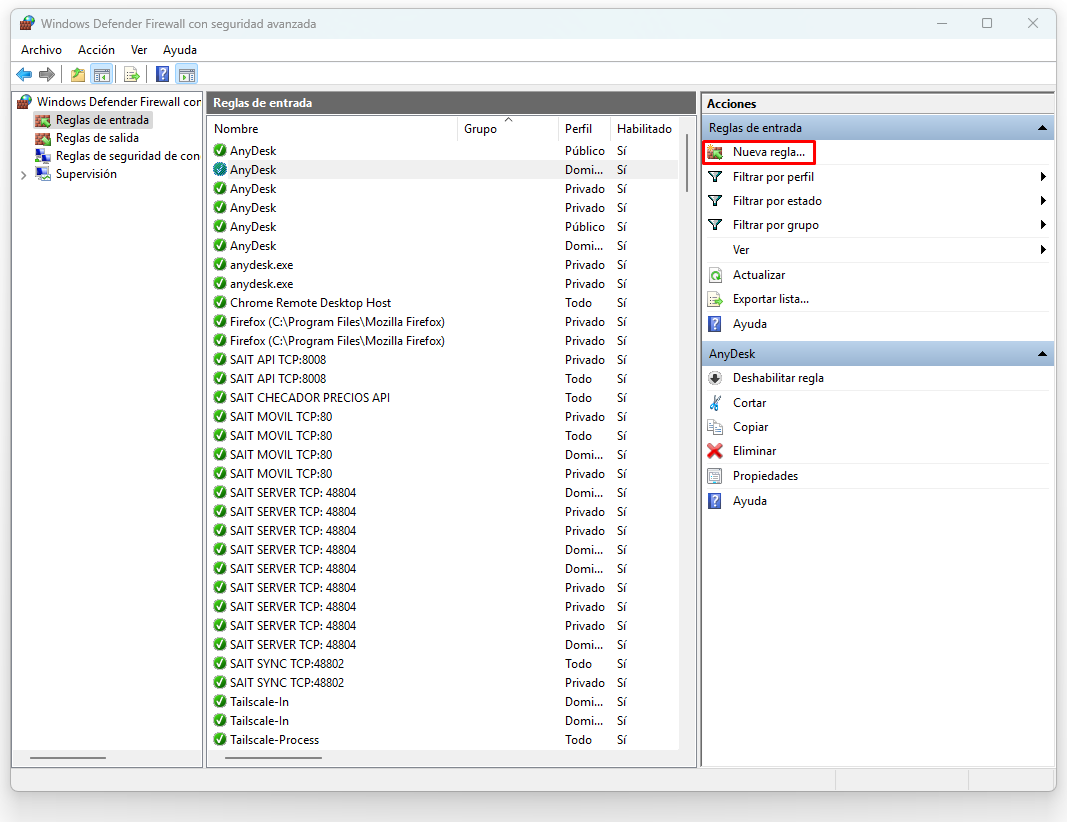Sort rules by the Grupo column header
The height and width of the screenshot is (822, 1067).
(508, 129)
